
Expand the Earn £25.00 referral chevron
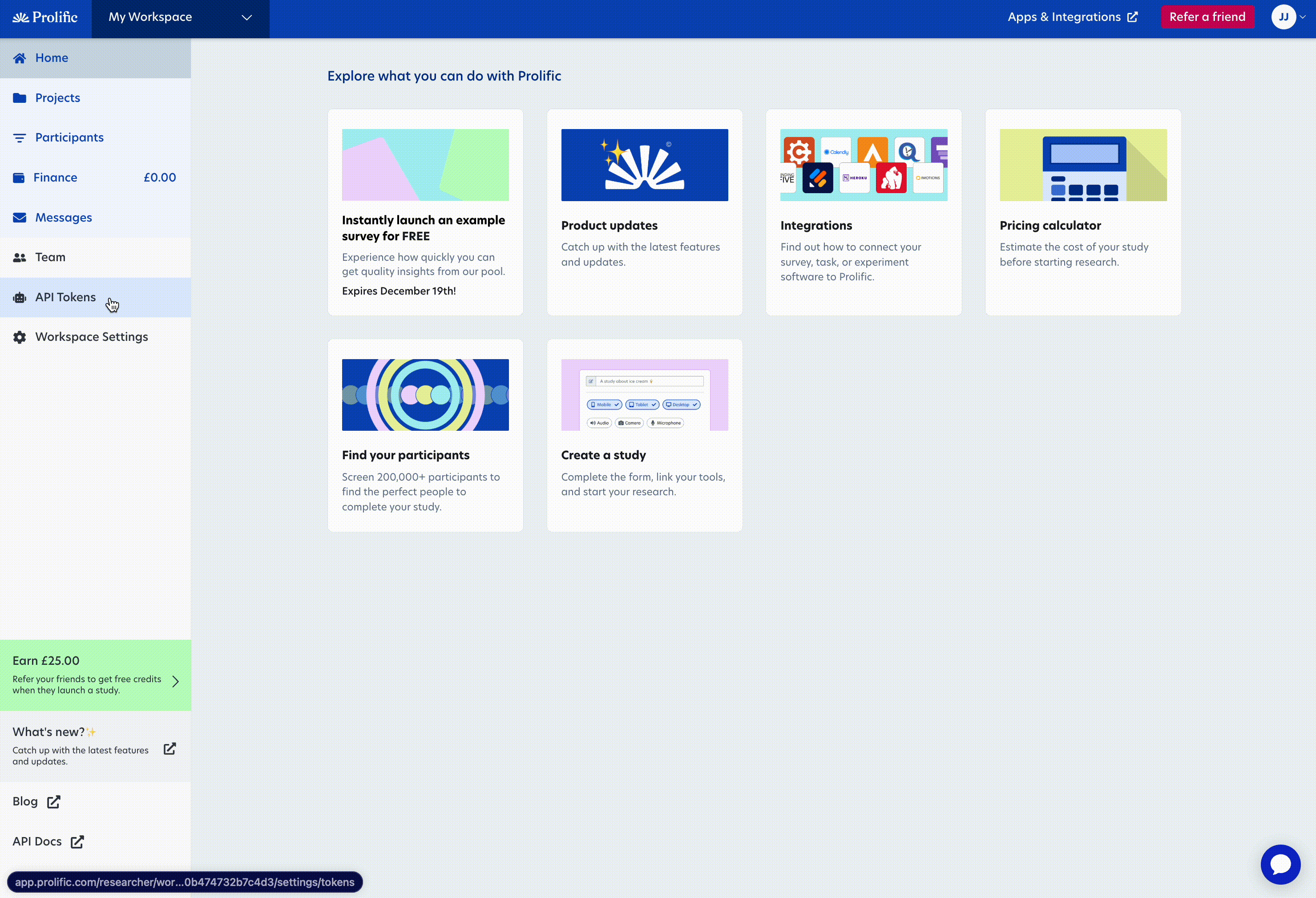coord(176,681)
